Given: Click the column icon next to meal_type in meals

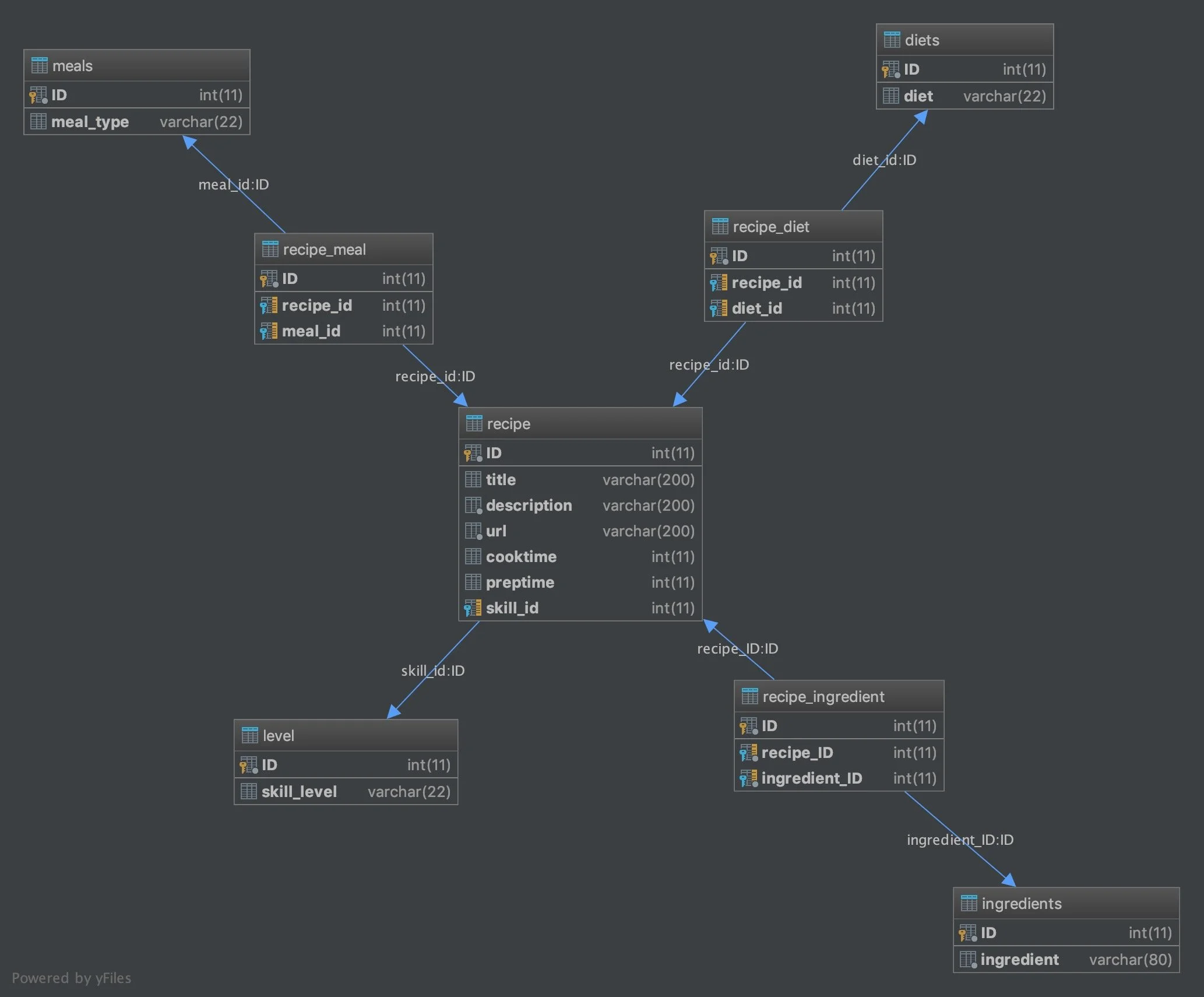Looking at the screenshot, I should point(39,121).
